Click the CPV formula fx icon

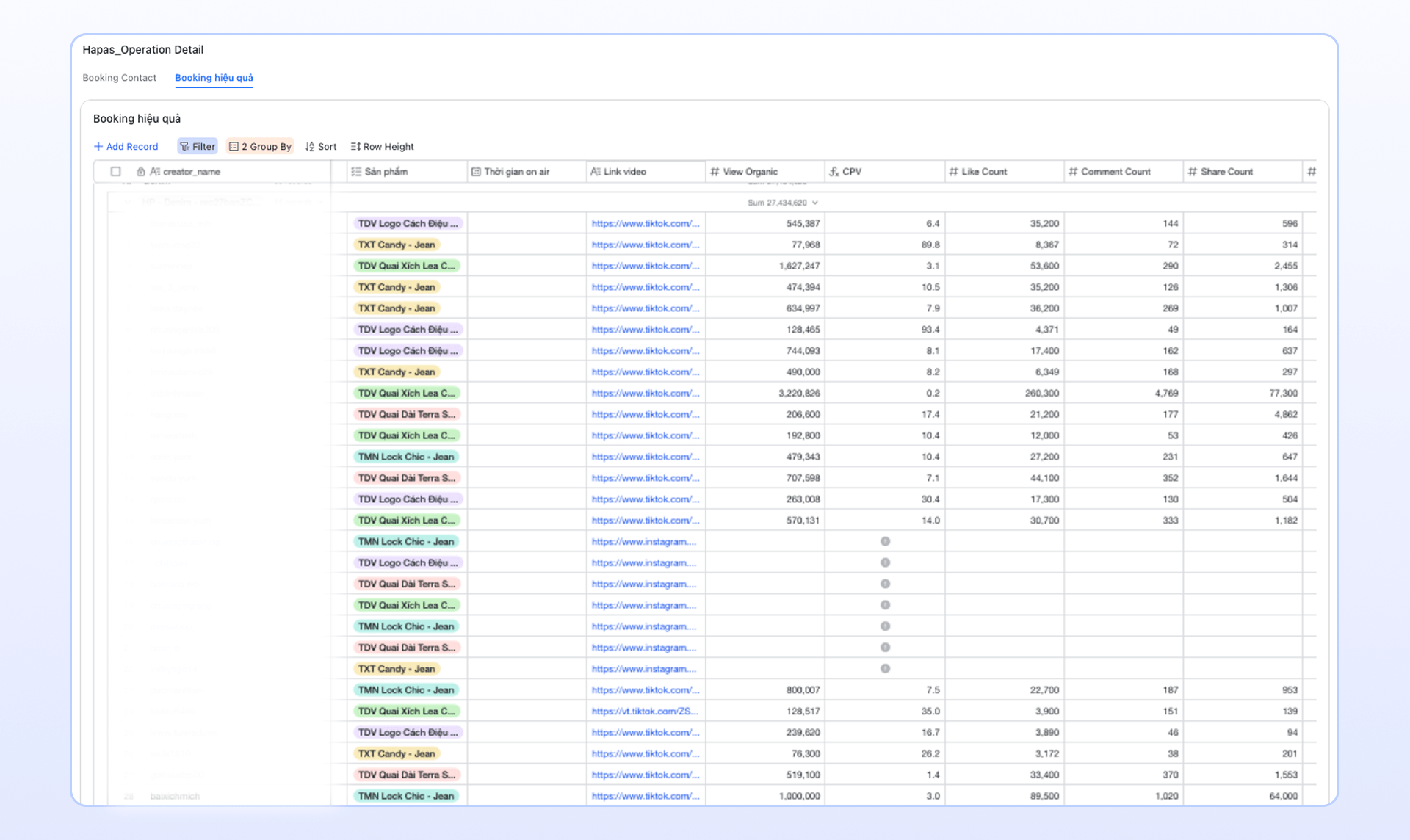(x=834, y=172)
